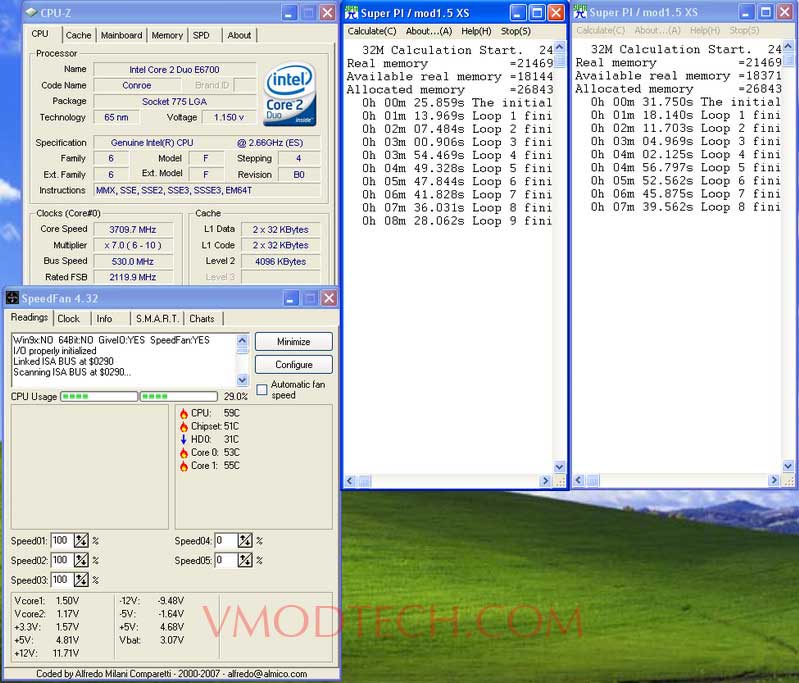
Task: Switch to the Memory tab in CPU-Z
Action: click(167, 35)
